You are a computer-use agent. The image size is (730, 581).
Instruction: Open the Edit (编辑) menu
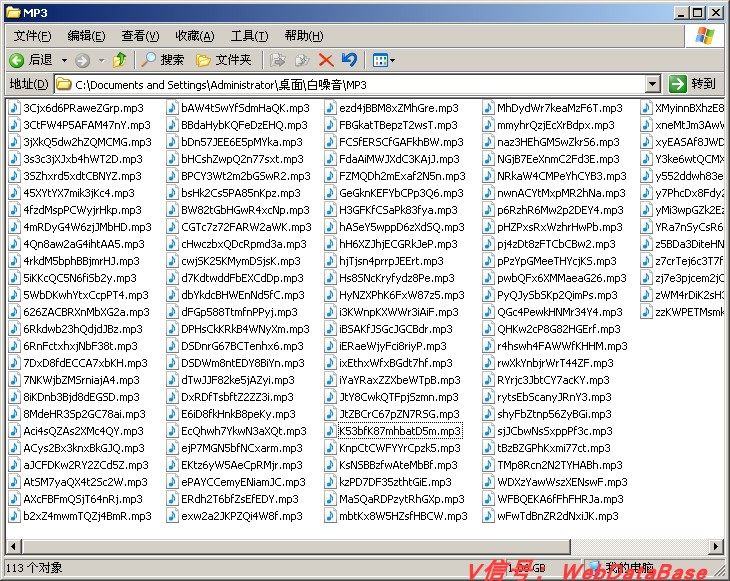tap(86, 36)
